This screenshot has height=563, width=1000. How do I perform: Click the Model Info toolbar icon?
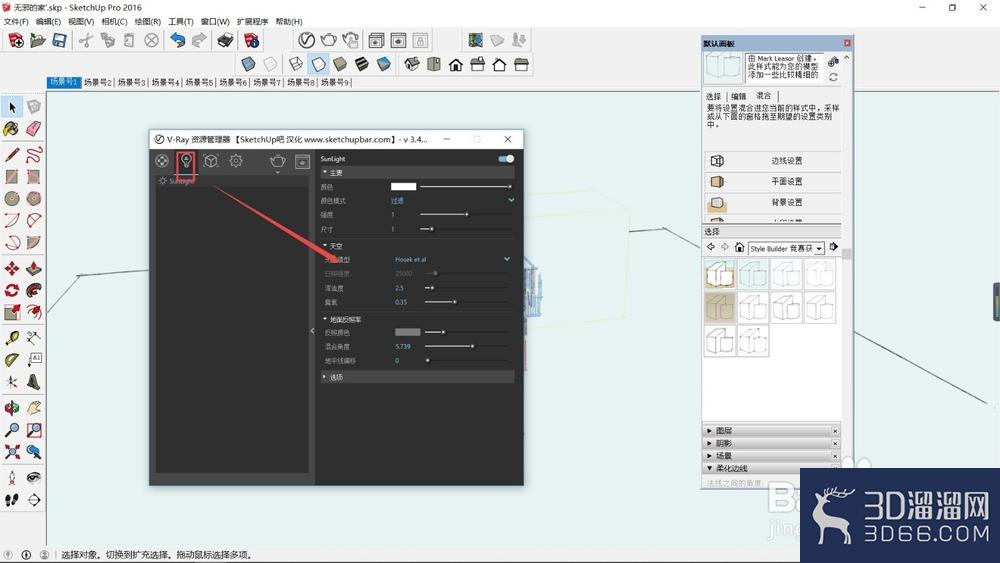pos(252,41)
